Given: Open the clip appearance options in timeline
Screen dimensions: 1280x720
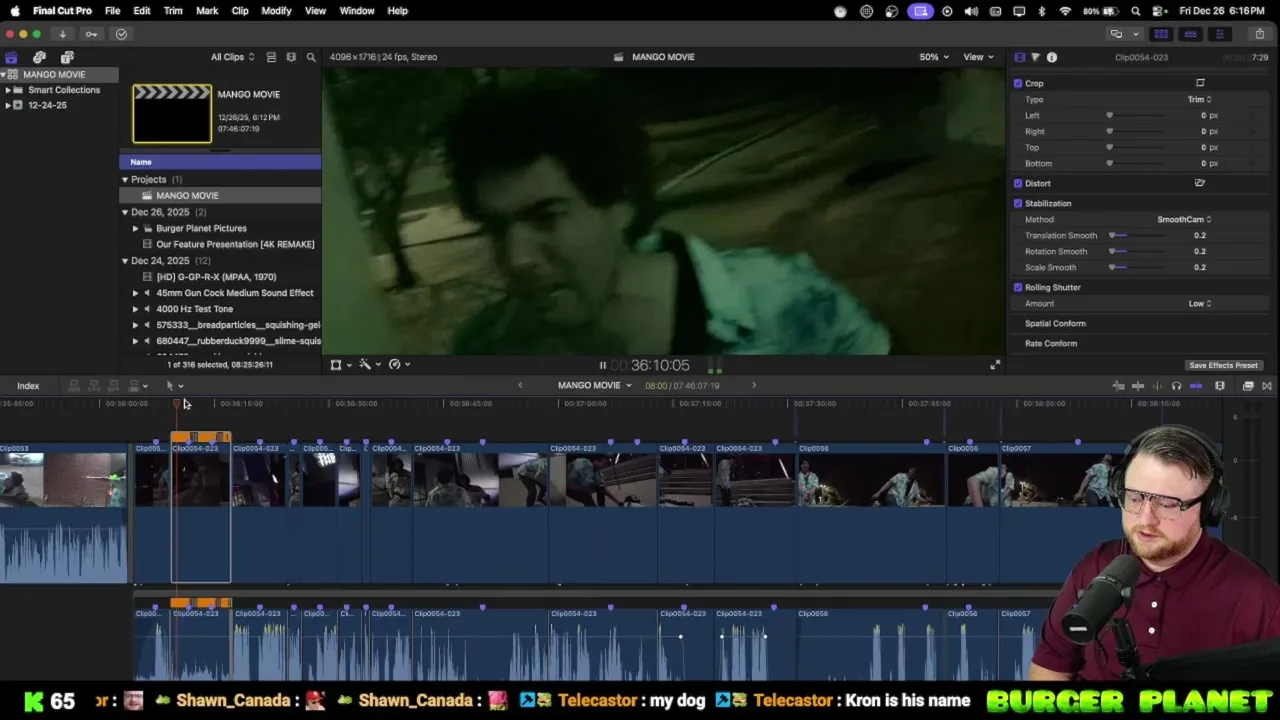Looking at the screenshot, I should (1220, 386).
